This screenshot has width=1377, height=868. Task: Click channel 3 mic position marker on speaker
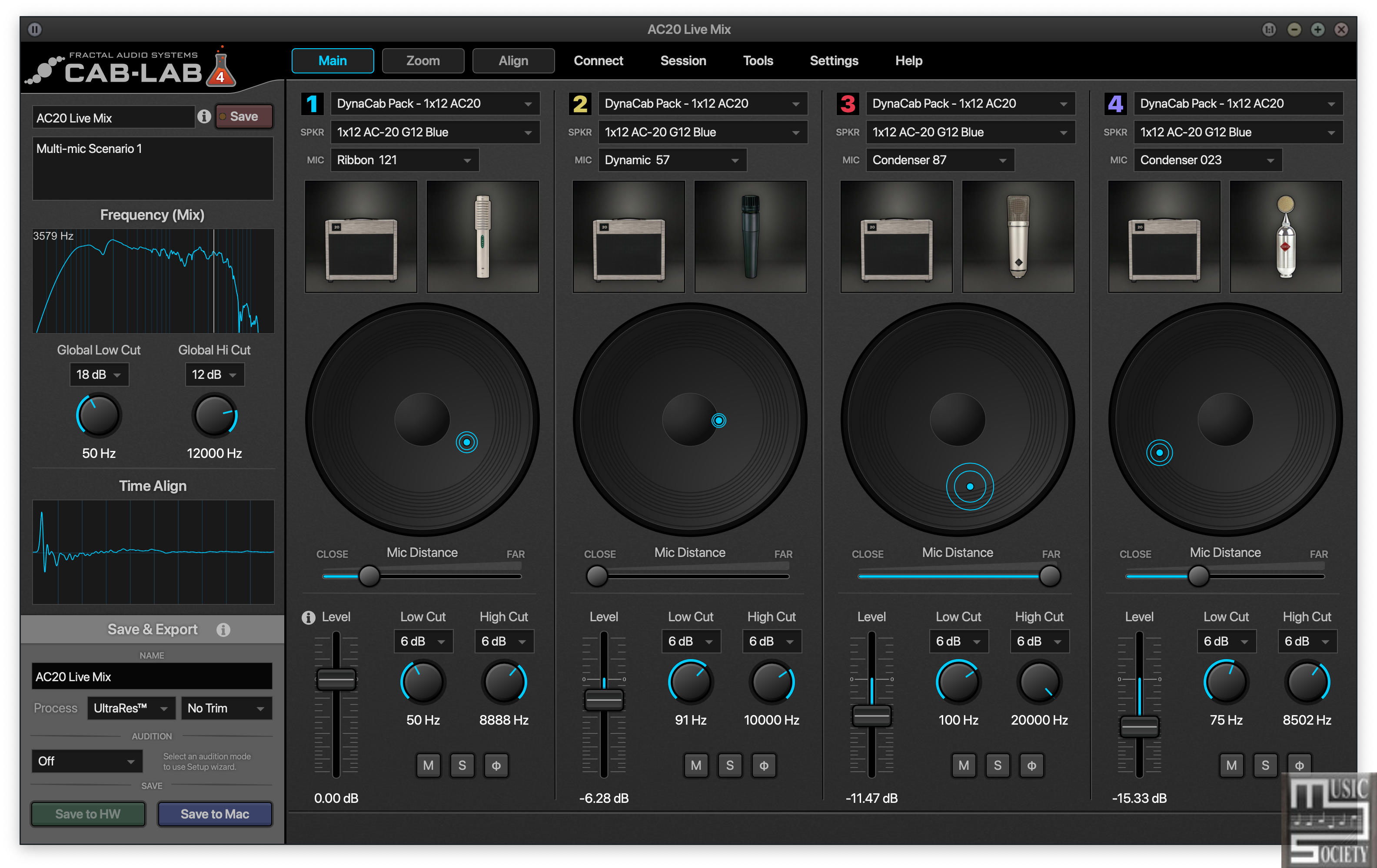pyautogui.click(x=970, y=486)
